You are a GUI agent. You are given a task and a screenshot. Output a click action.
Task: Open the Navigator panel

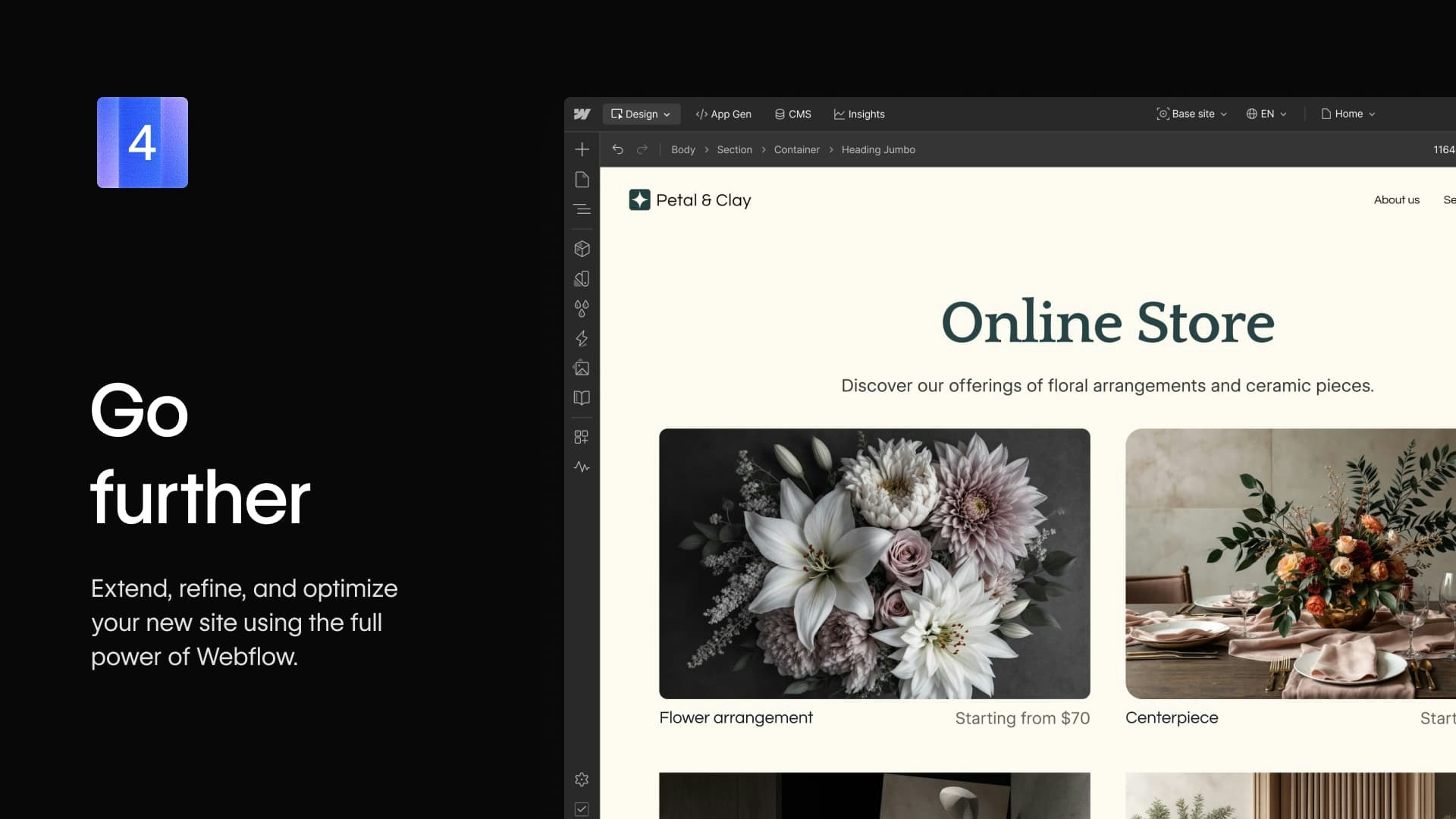click(582, 209)
